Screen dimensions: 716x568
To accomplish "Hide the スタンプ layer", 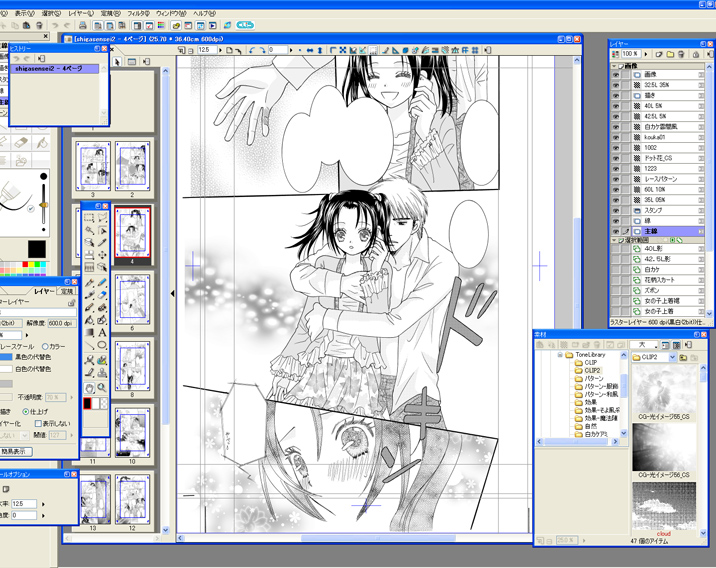I will tap(616, 210).
